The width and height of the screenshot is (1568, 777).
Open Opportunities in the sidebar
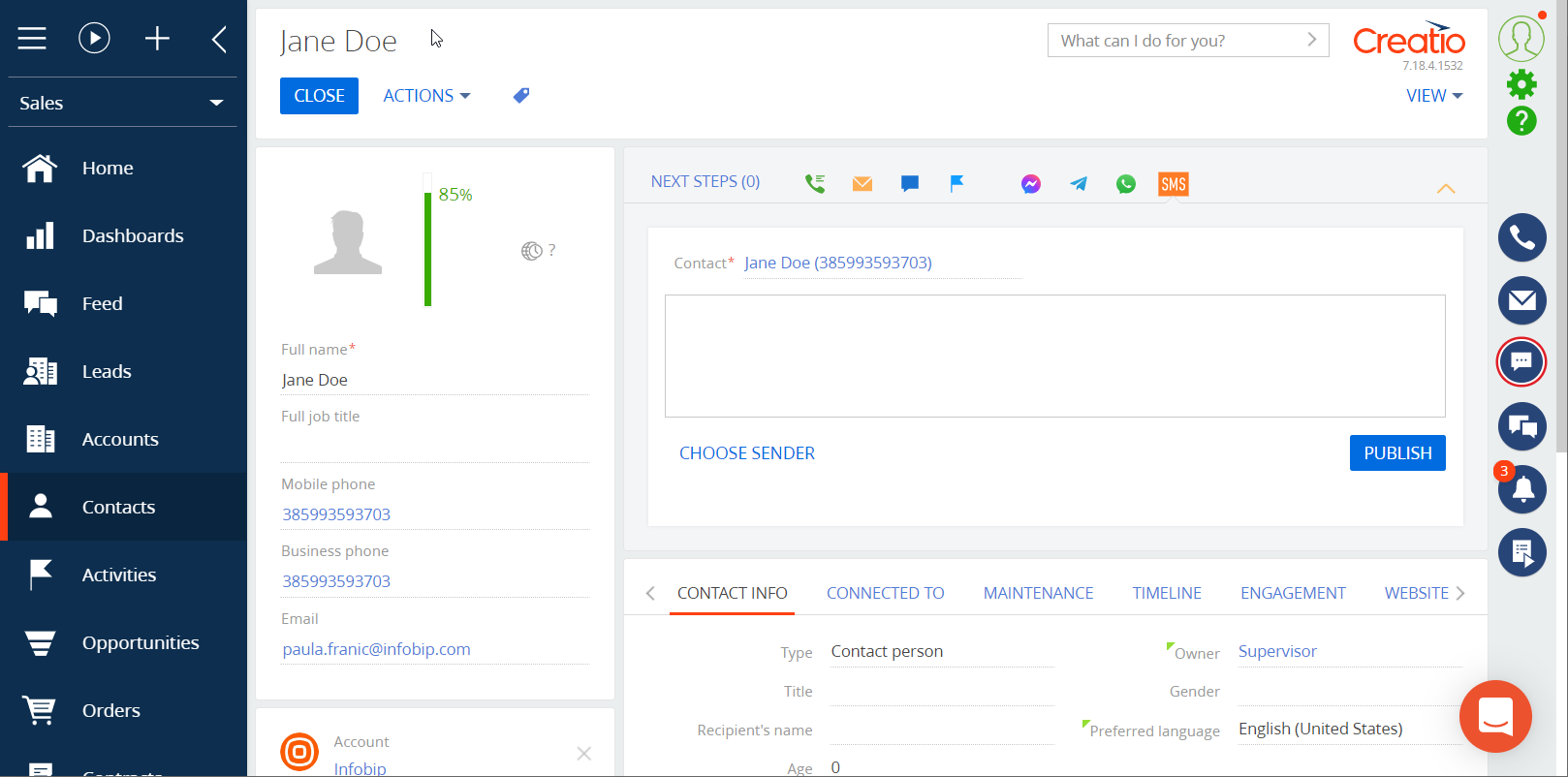pyautogui.click(x=141, y=642)
